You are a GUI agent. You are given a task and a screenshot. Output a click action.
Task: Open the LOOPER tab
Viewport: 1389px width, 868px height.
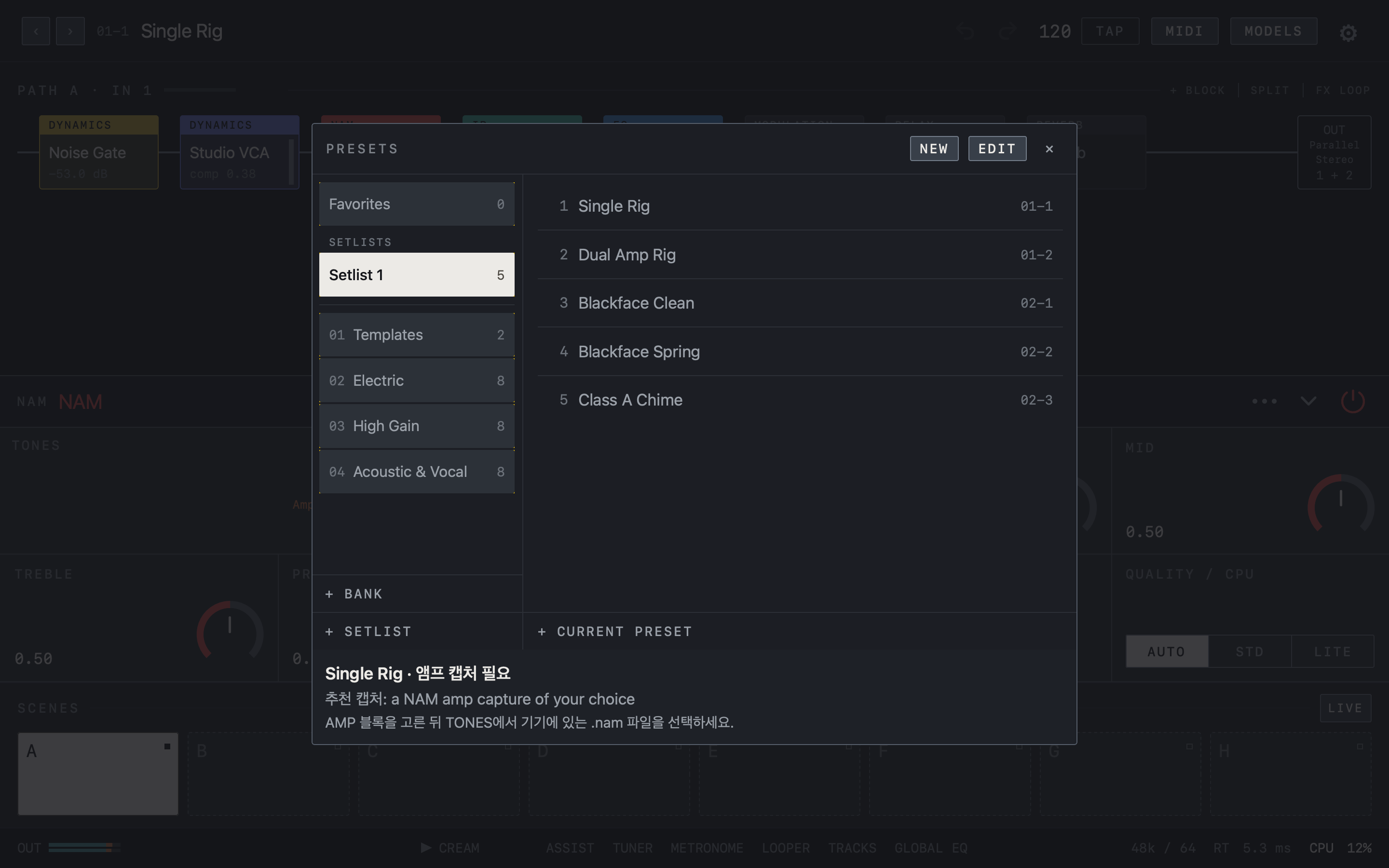(786, 848)
